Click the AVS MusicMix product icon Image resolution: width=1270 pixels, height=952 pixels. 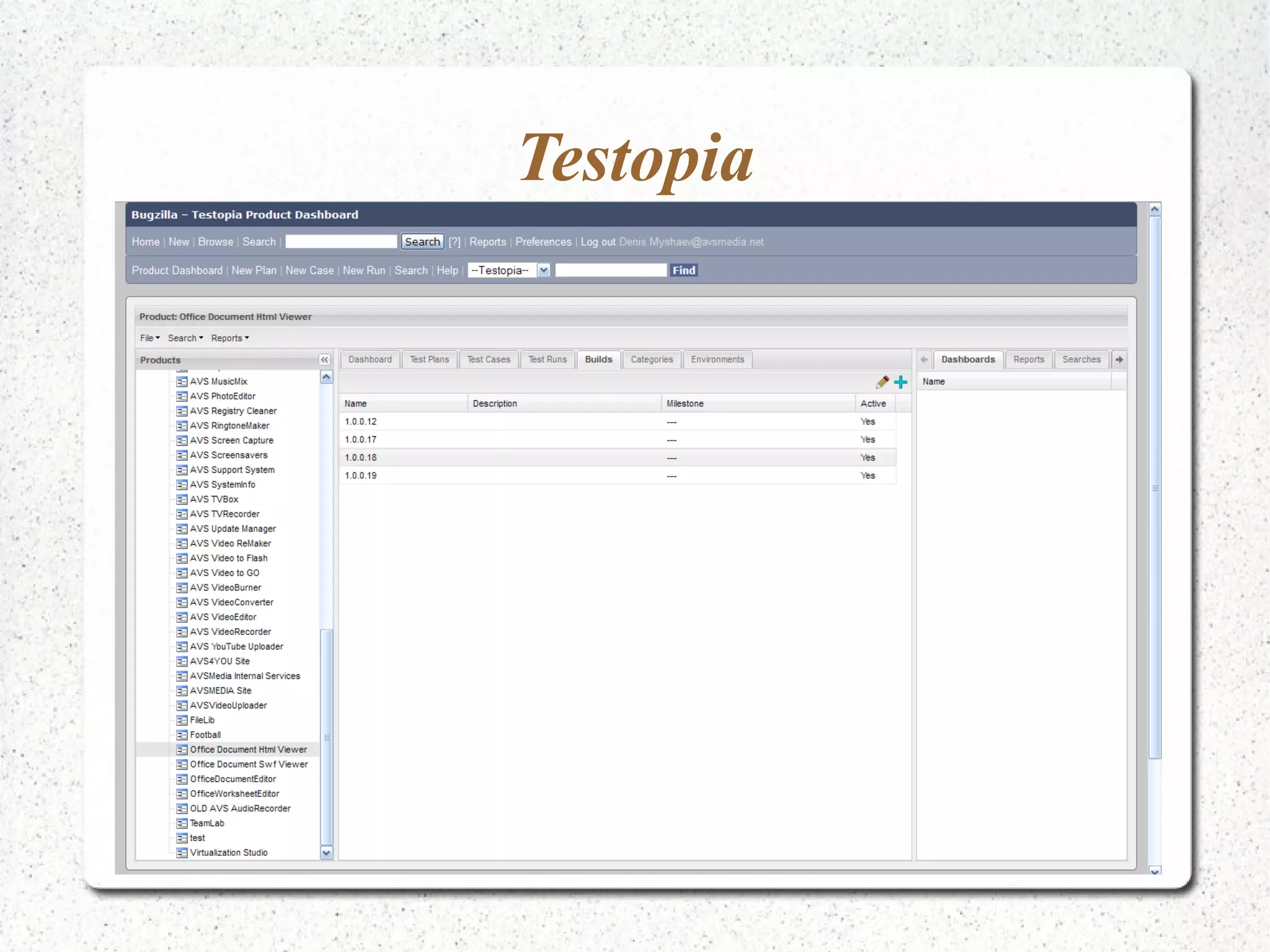coord(182,381)
